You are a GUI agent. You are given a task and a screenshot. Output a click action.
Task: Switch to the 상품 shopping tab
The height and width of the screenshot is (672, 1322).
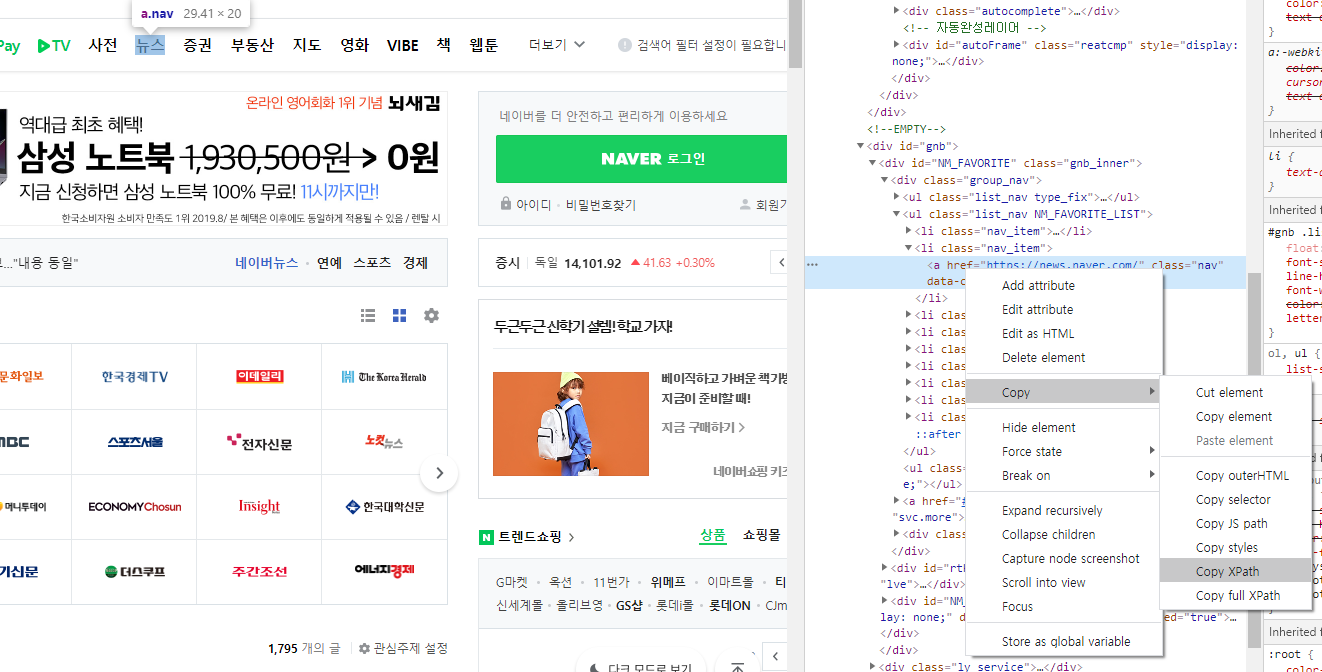tap(713, 535)
